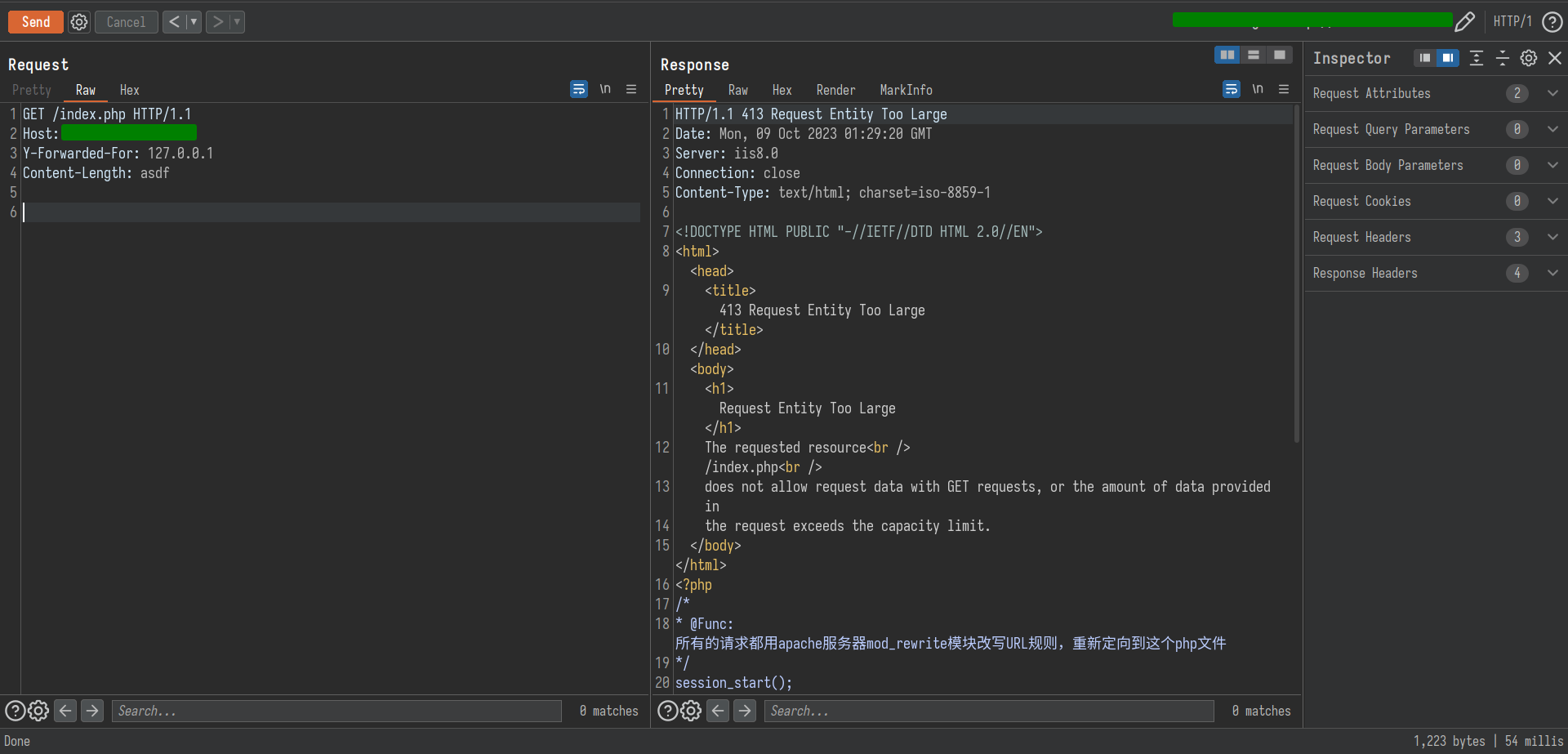Screen dimensions: 1568x754
Task: Open the Inspector settings gear
Action: [1529, 58]
